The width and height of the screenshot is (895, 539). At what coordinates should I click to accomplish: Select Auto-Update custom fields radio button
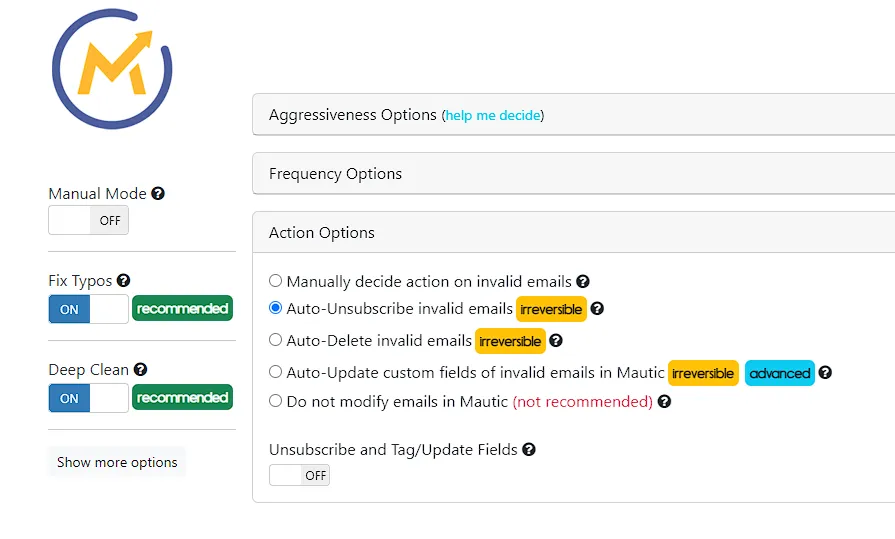[x=276, y=372]
